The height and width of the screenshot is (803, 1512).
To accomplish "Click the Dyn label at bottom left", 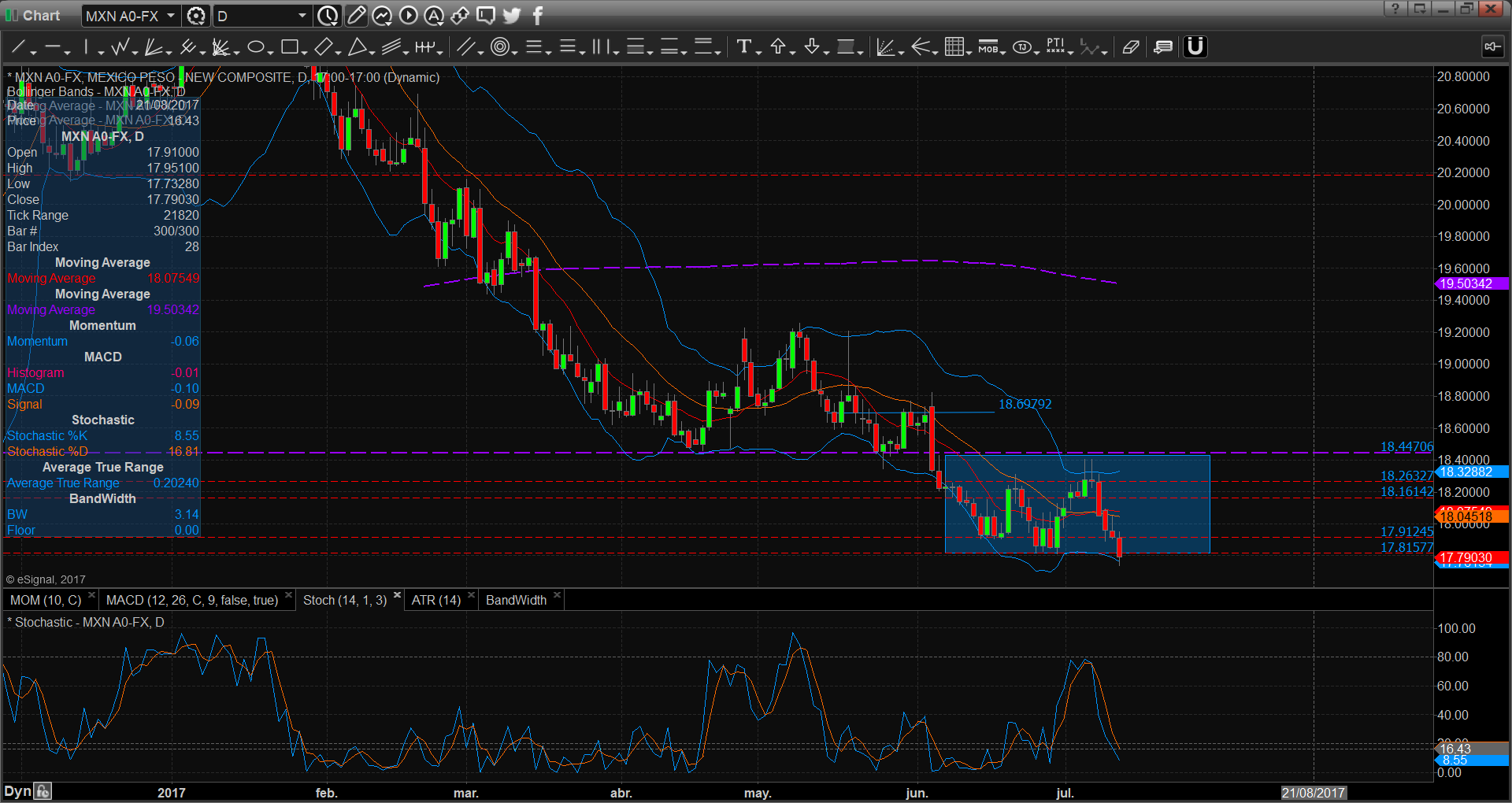I will click(17, 791).
